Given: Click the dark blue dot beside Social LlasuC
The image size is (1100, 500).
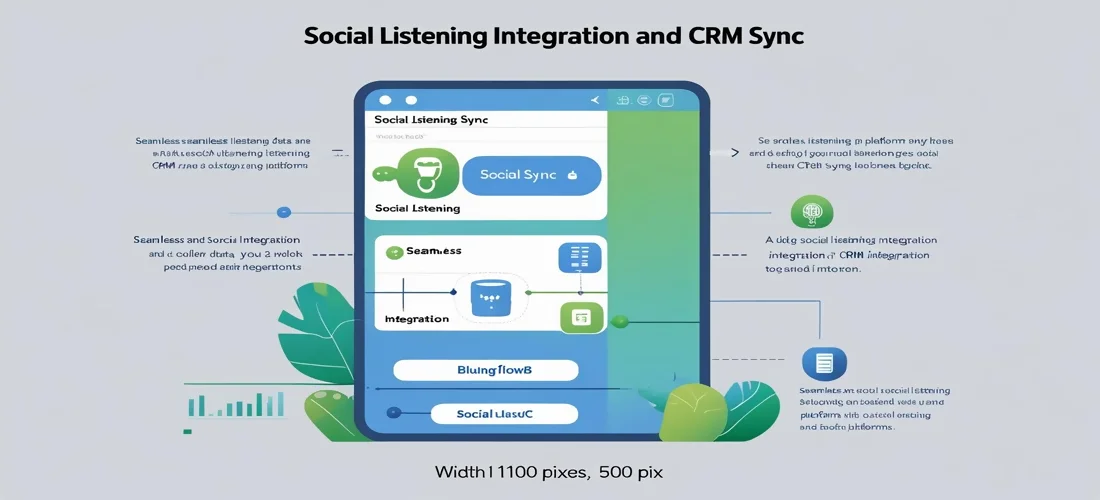Looking at the screenshot, I should pyautogui.click(x=394, y=414).
